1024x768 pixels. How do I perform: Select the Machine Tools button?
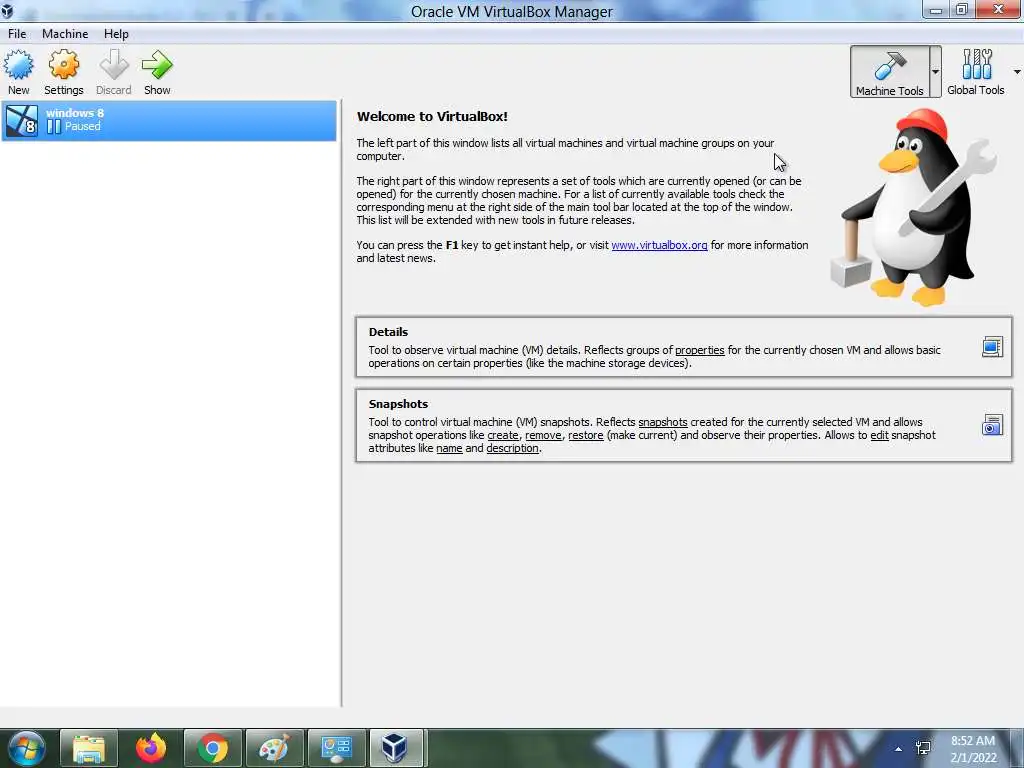pyautogui.click(x=889, y=72)
